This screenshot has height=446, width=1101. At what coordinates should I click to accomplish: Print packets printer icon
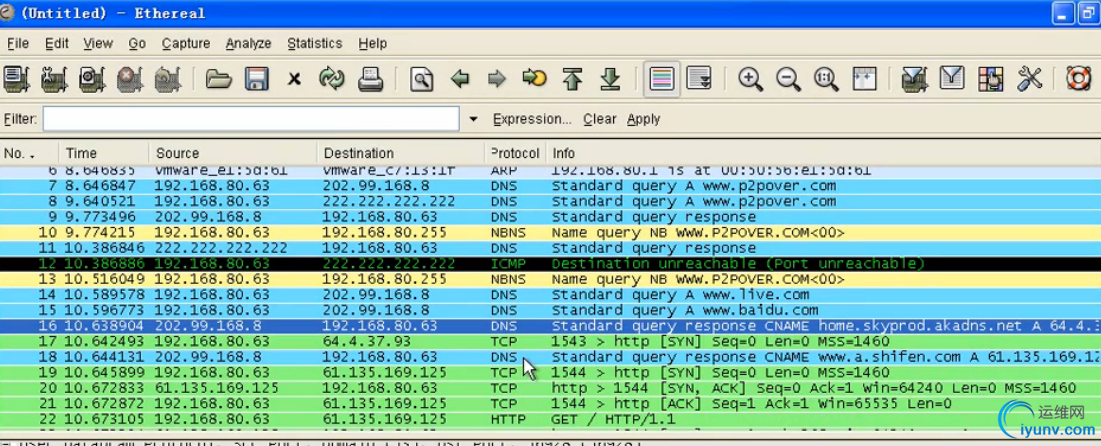coord(370,79)
